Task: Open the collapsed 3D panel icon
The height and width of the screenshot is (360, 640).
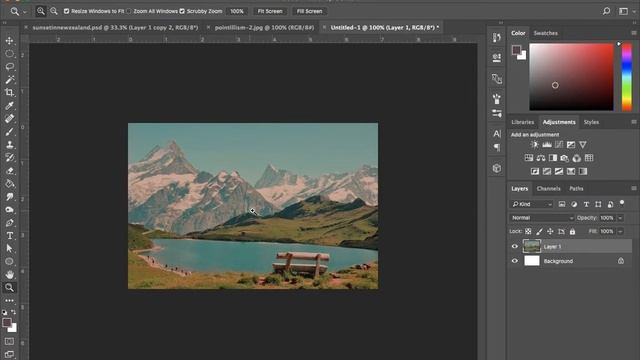Action: coord(497,168)
